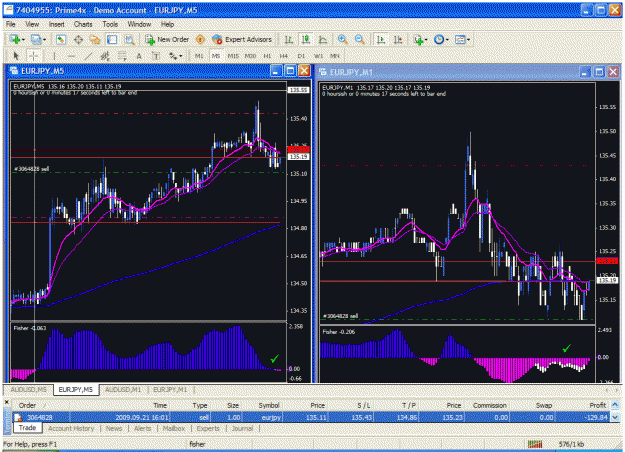Select the equidistant channel tool

[x=105, y=56]
